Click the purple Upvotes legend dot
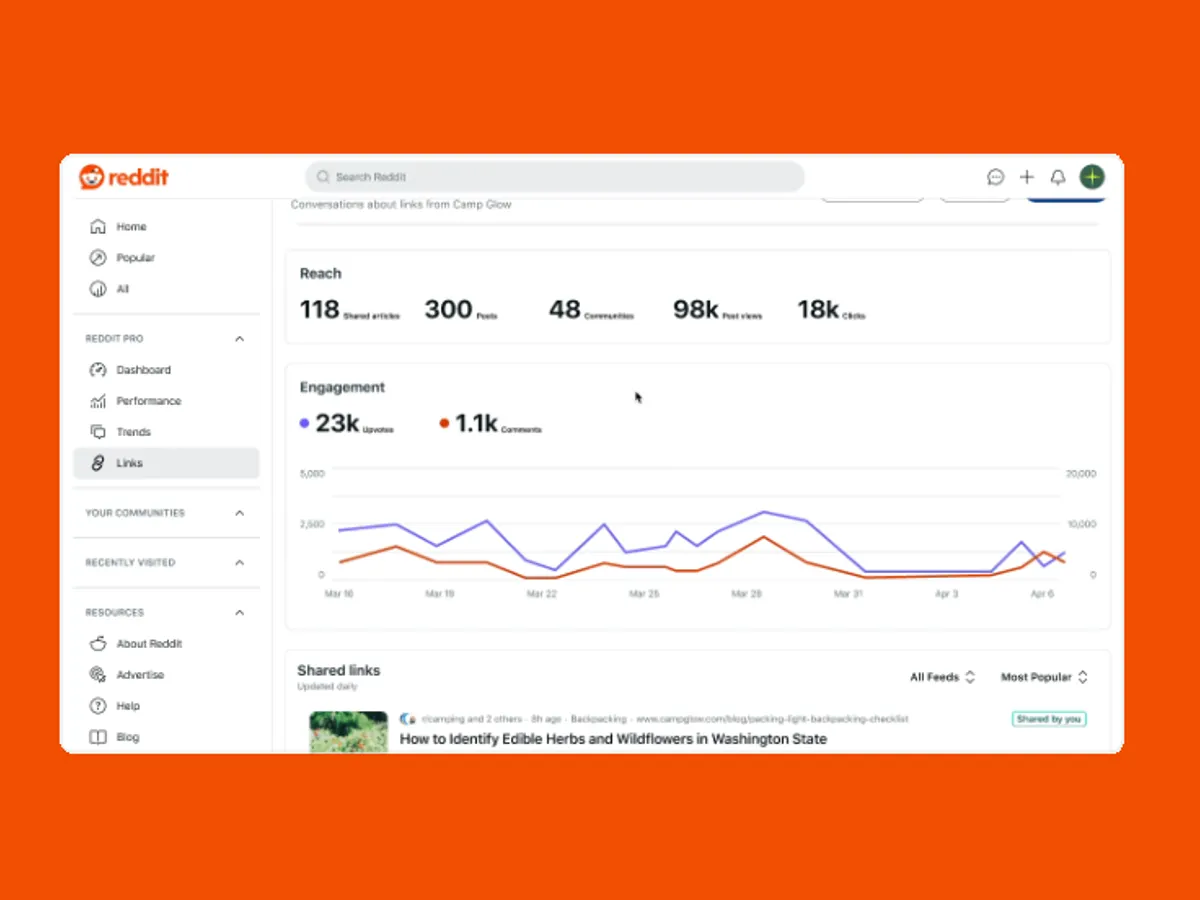The width and height of the screenshot is (1200, 900). [304, 424]
